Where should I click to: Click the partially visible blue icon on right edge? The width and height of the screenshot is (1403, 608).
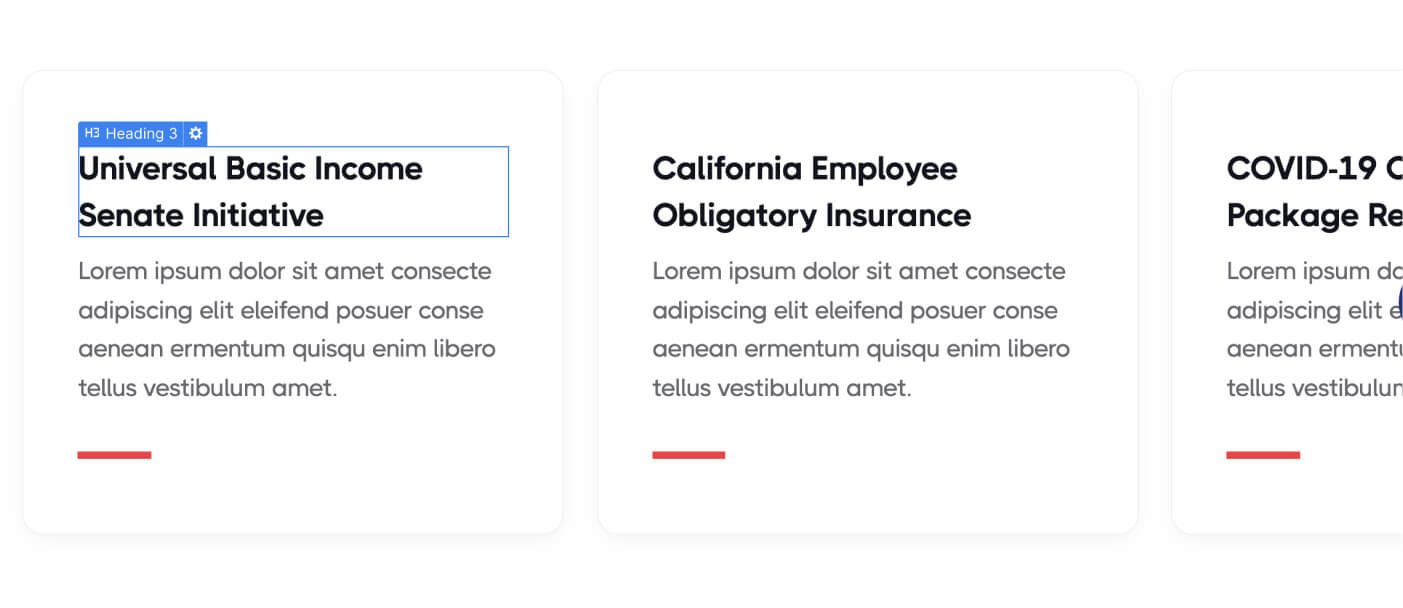(1398, 300)
